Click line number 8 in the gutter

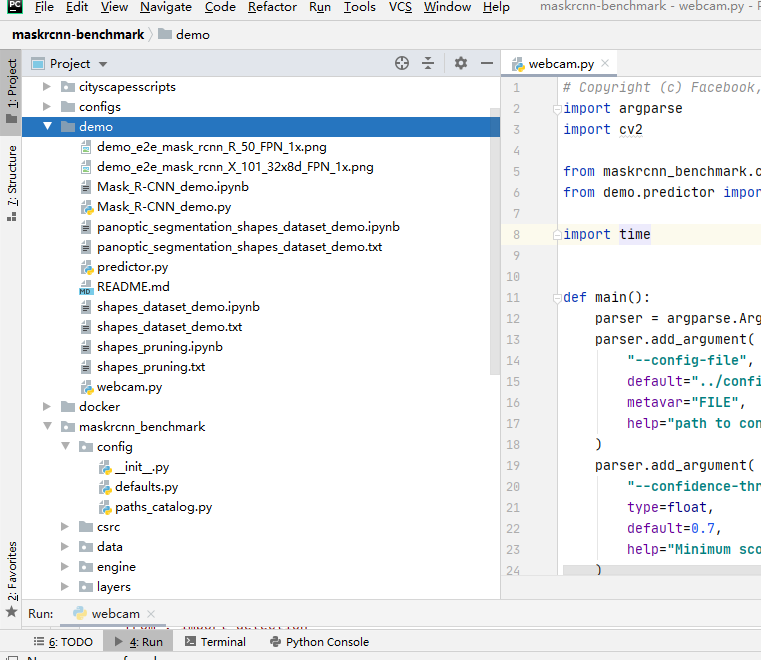coord(516,235)
